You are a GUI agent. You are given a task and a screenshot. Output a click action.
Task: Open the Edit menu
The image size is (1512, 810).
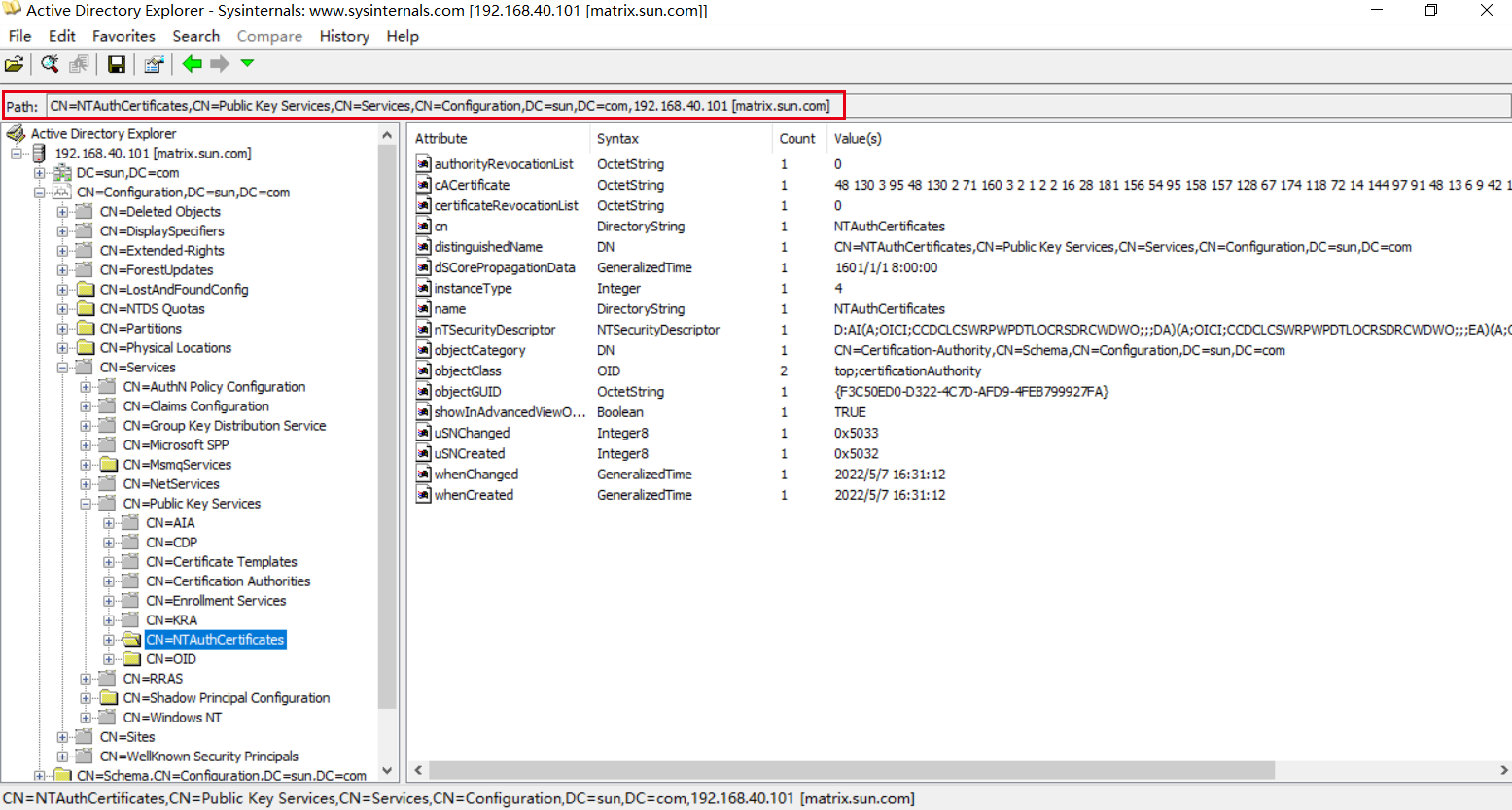point(61,36)
